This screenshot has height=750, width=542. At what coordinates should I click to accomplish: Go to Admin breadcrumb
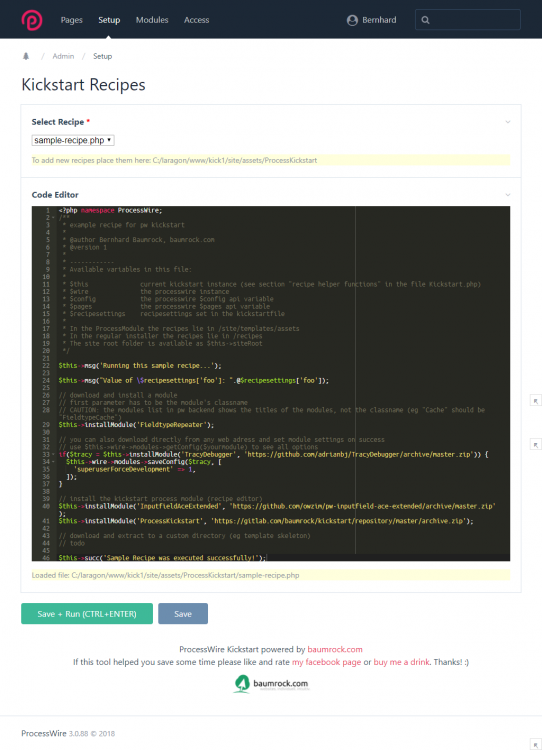tap(63, 56)
